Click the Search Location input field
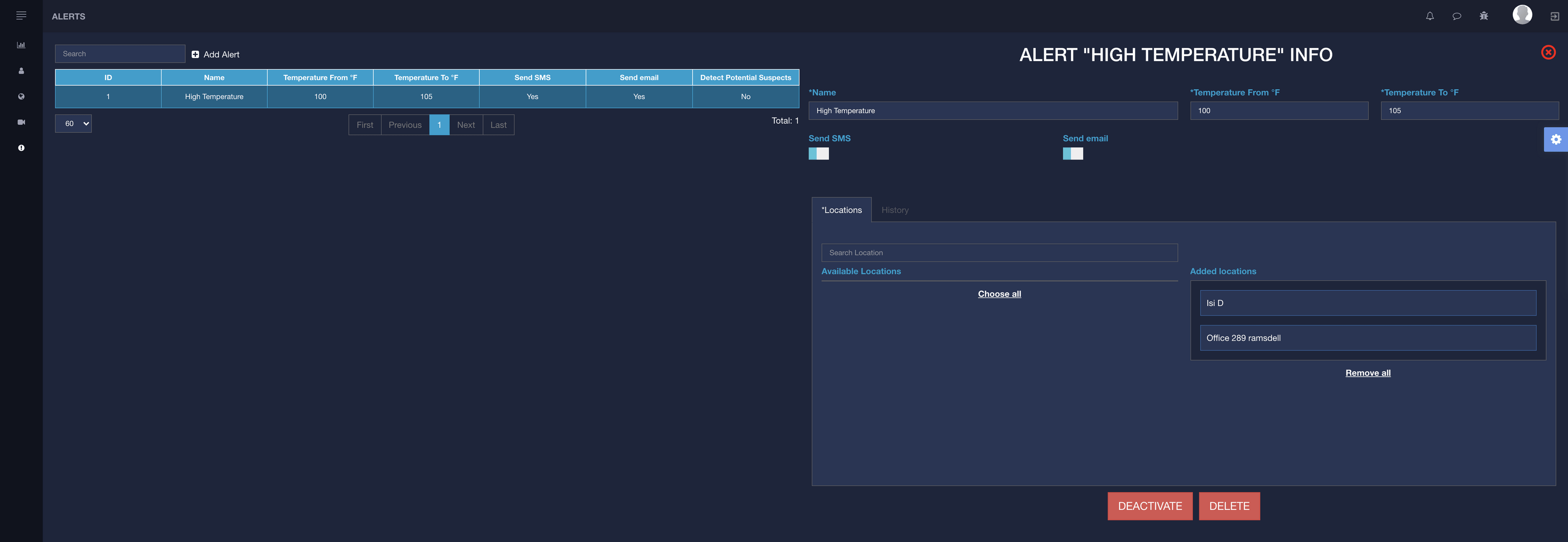Image resolution: width=1568 pixels, height=542 pixels. [999, 252]
